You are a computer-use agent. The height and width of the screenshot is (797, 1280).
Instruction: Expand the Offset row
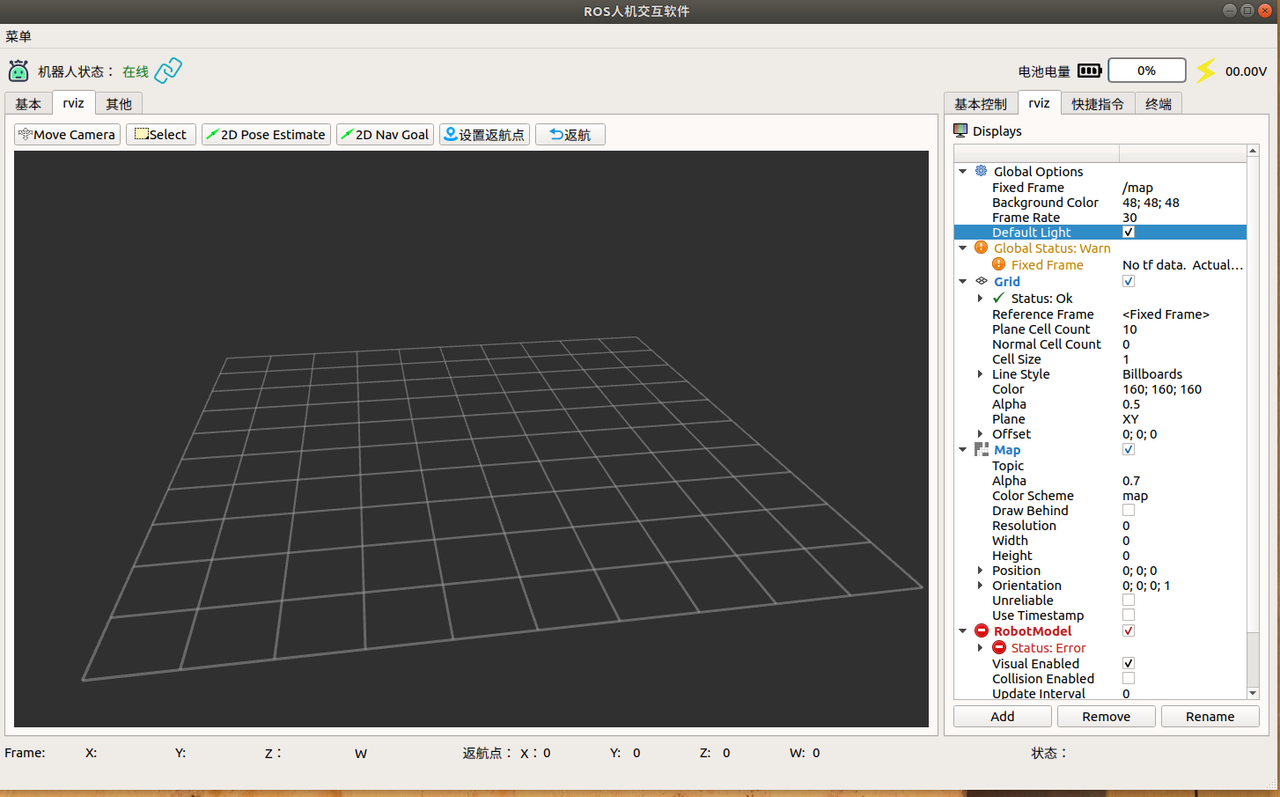point(981,434)
